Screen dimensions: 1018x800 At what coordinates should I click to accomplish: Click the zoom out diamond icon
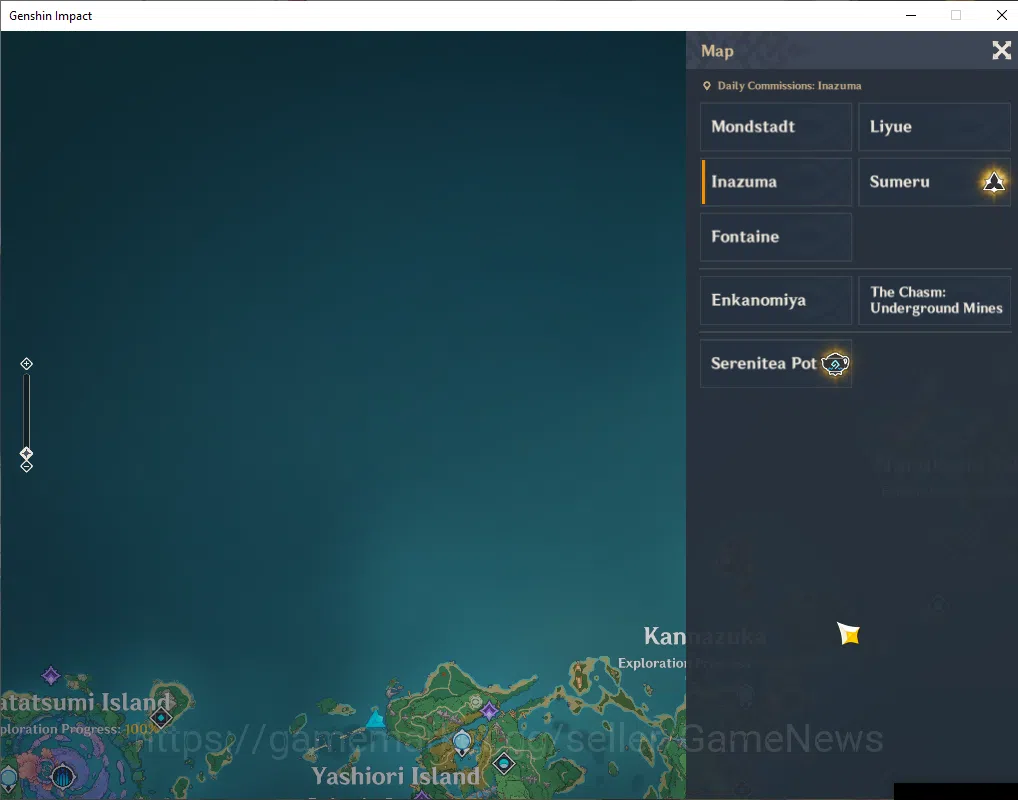(27, 466)
